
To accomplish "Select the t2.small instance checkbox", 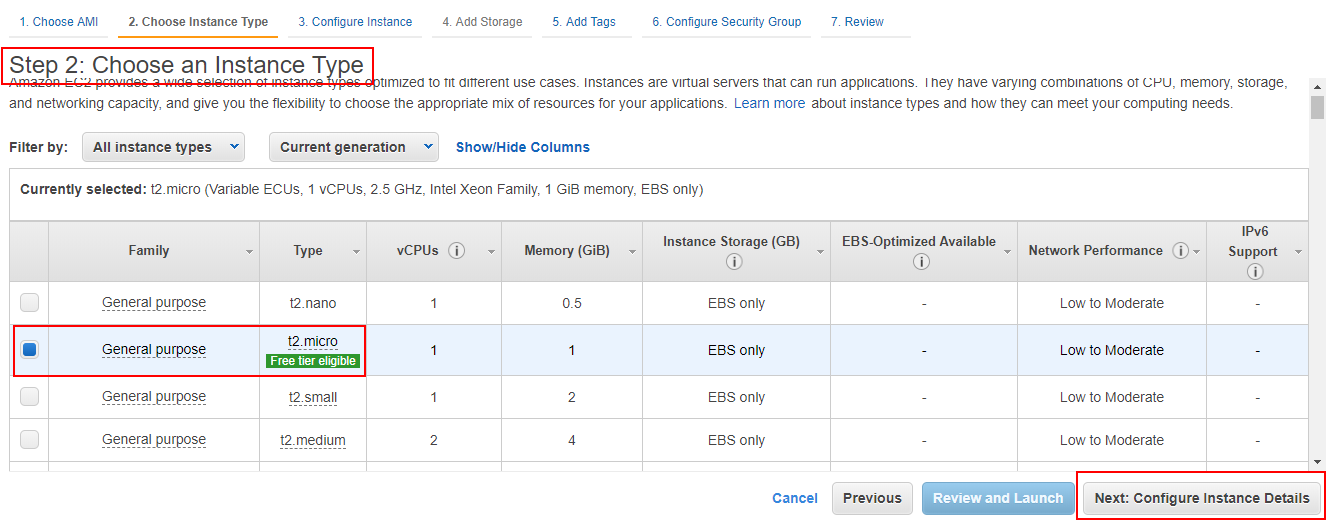I will 30,397.
